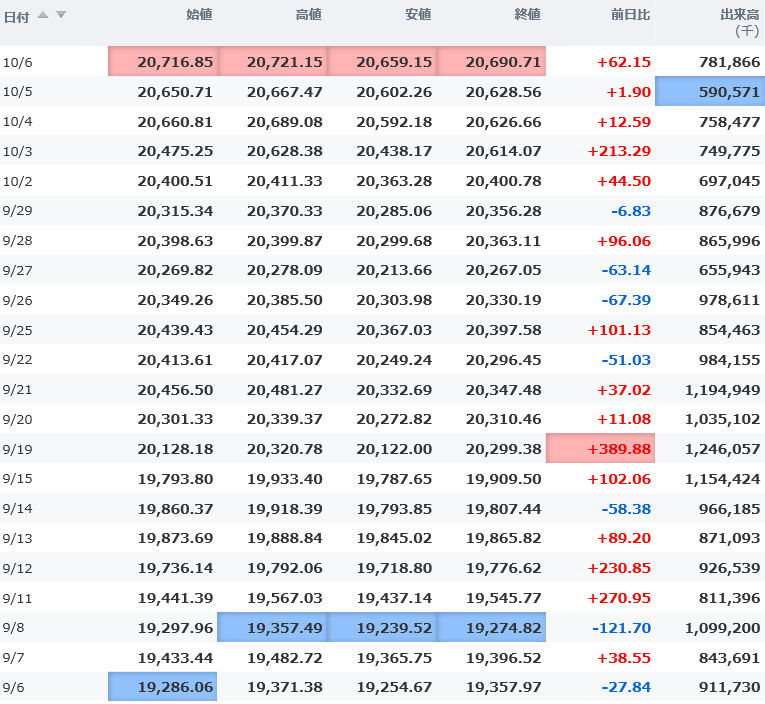Select the 9/19 date cell
The image size is (765, 704).
click(x=17, y=449)
